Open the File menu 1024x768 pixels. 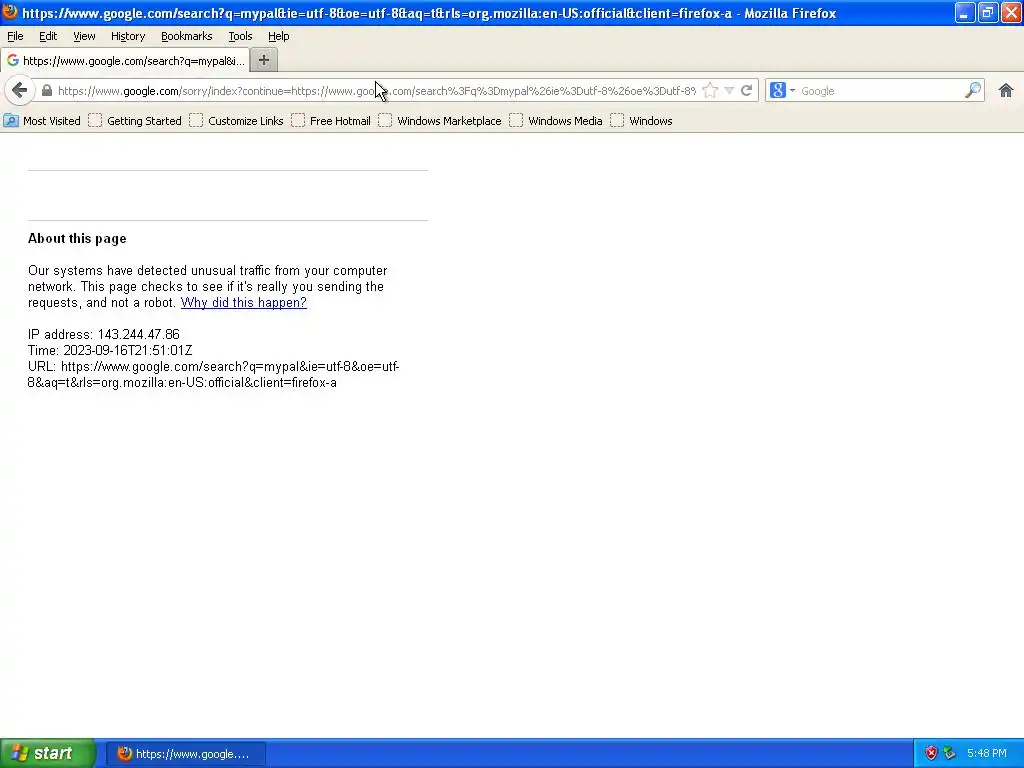[15, 37]
